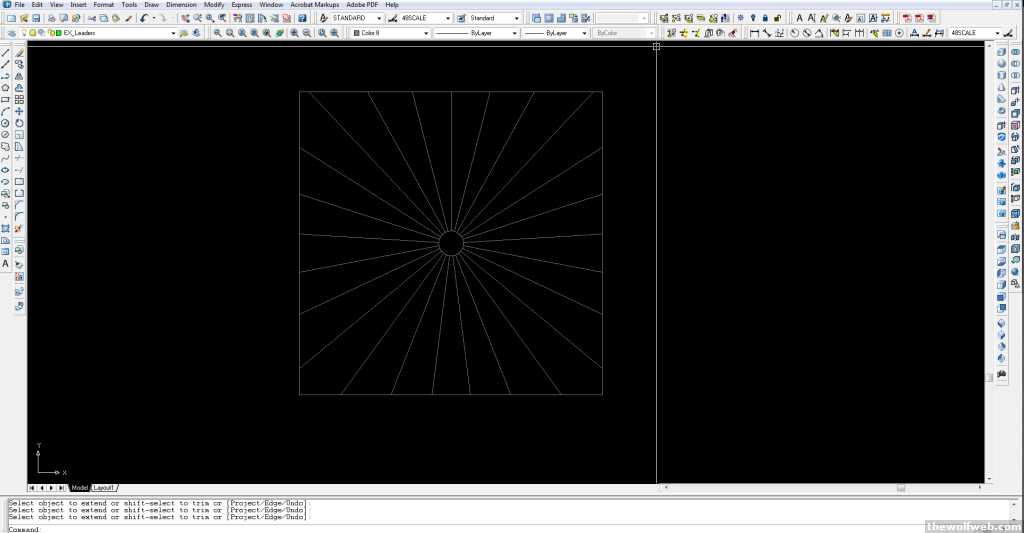Open the Color 8 color control

pyautogui.click(x=391, y=33)
